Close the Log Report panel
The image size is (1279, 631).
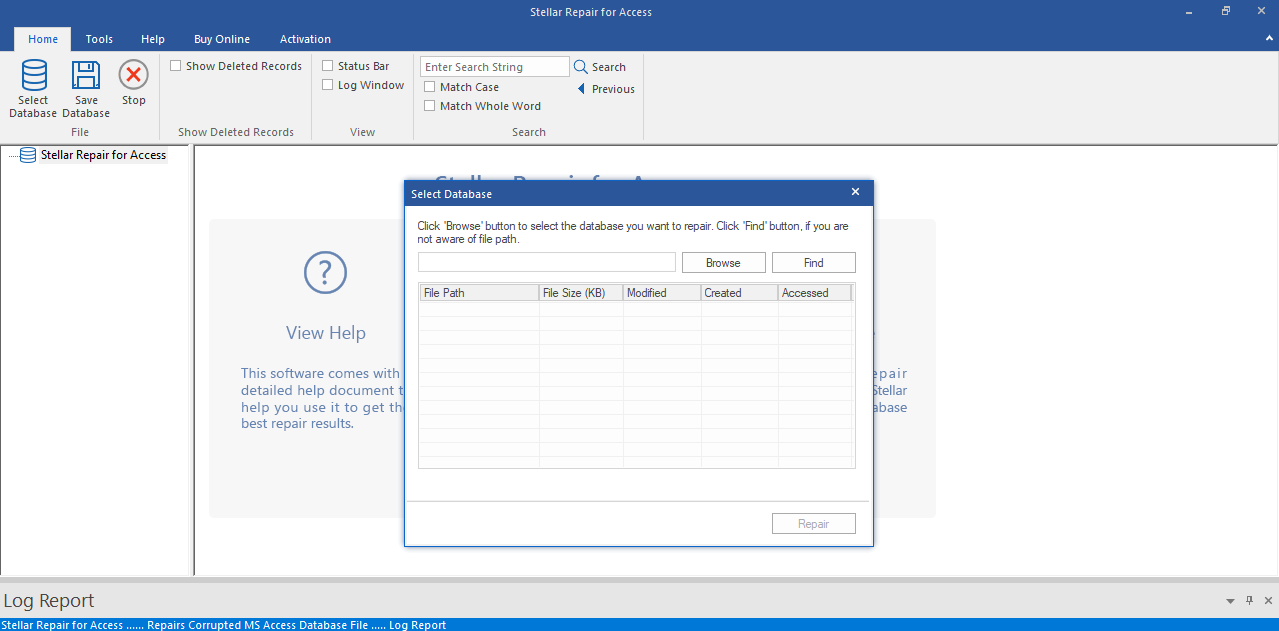pyautogui.click(x=1268, y=601)
